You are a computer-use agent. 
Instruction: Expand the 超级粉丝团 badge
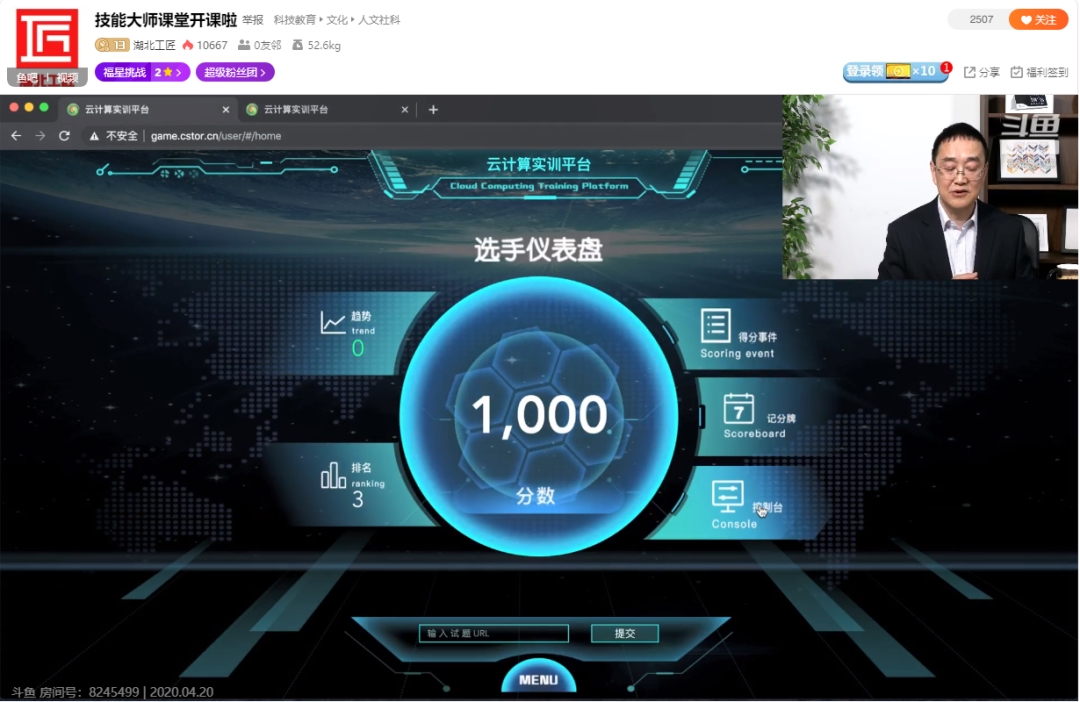(235, 72)
